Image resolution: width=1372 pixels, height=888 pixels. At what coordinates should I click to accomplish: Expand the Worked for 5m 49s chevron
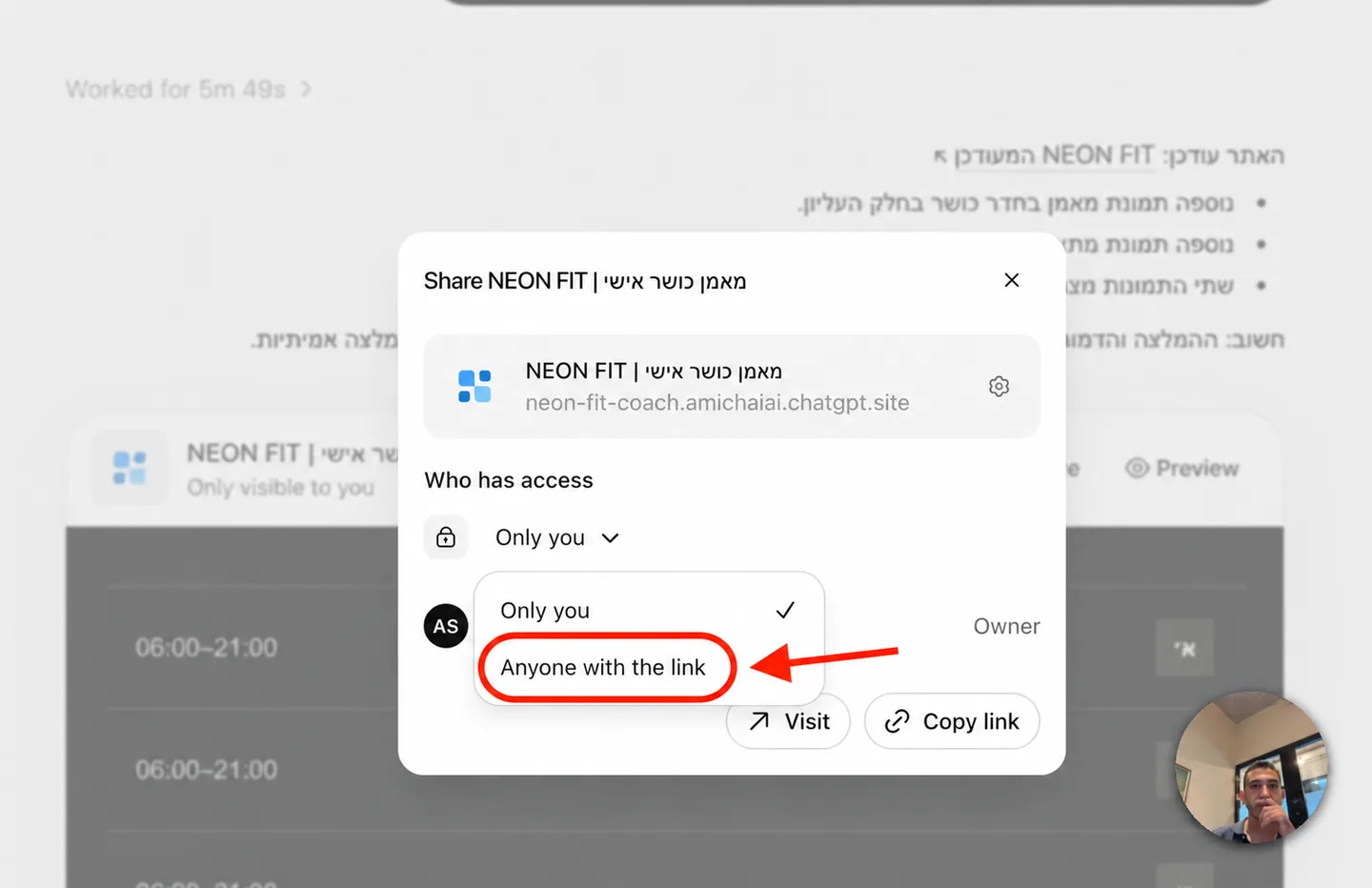306,89
